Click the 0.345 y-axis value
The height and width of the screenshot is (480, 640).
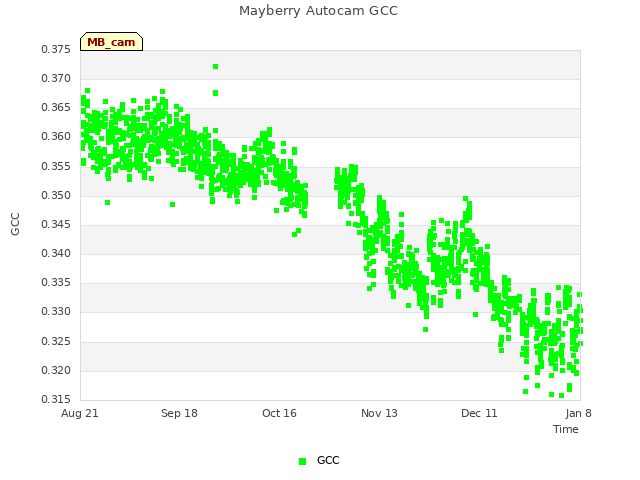pos(56,224)
